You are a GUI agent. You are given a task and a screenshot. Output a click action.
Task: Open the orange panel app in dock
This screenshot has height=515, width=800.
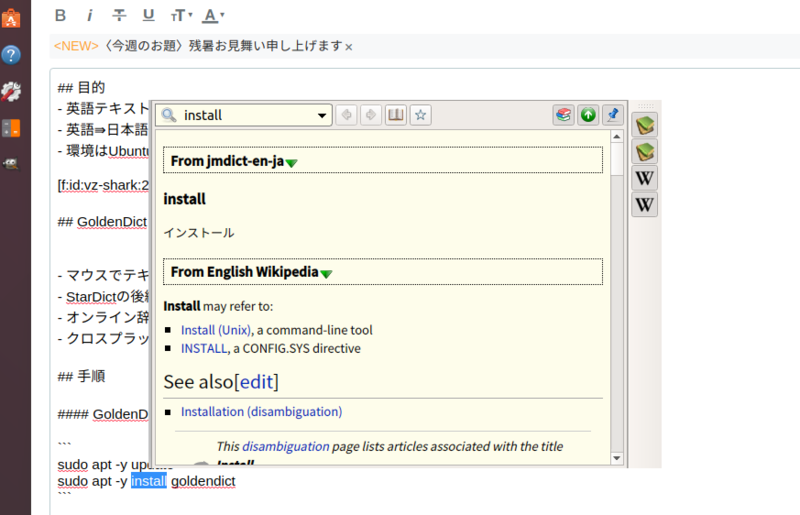11,128
